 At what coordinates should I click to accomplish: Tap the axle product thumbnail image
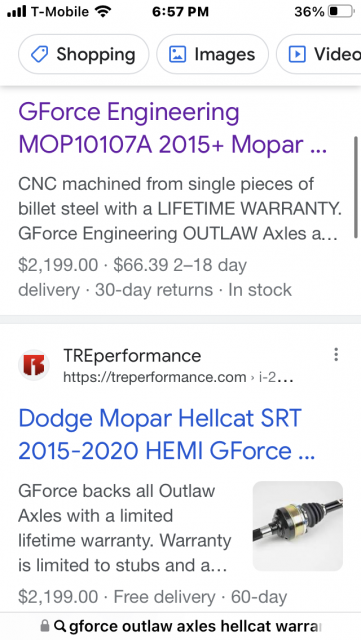[x=298, y=526]
